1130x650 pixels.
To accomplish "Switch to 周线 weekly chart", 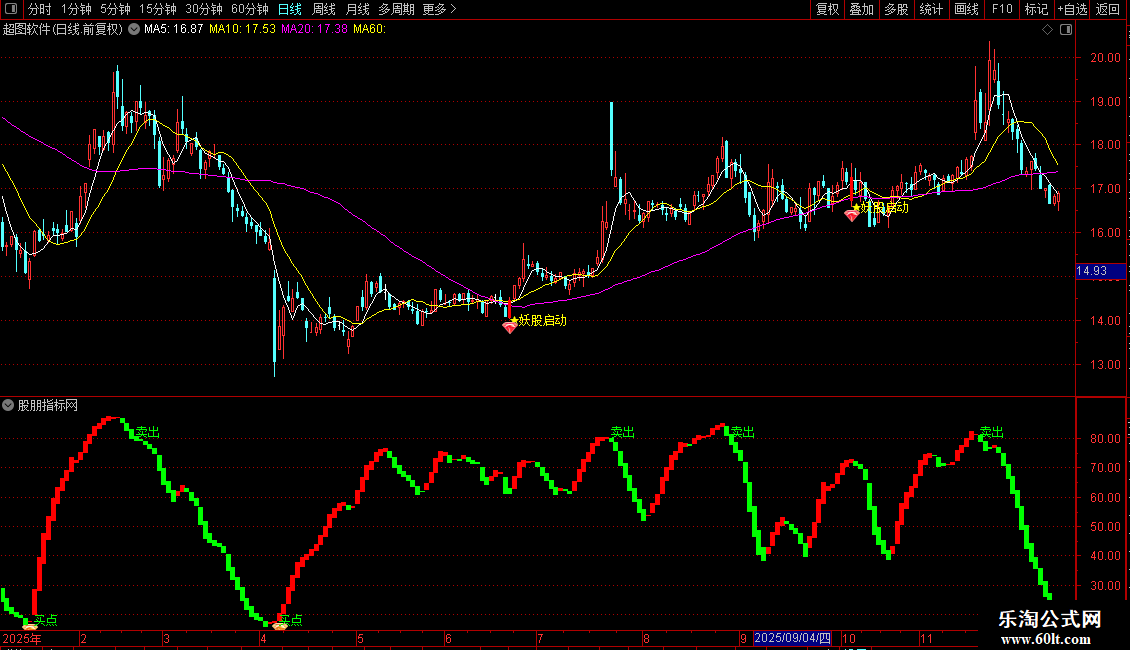I will point(324,9).
